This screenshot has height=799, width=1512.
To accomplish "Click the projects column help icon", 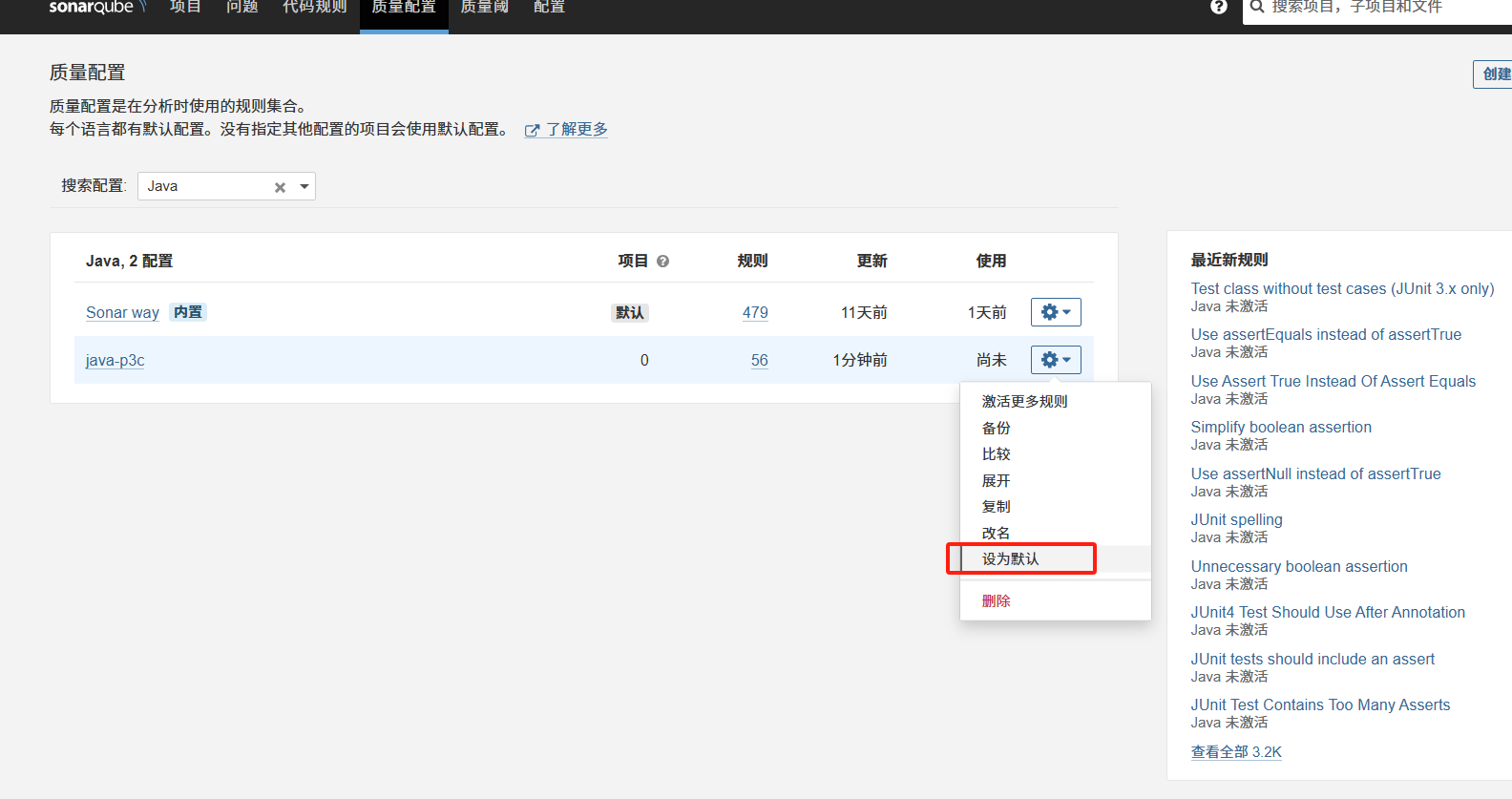I will click(662, 261).
